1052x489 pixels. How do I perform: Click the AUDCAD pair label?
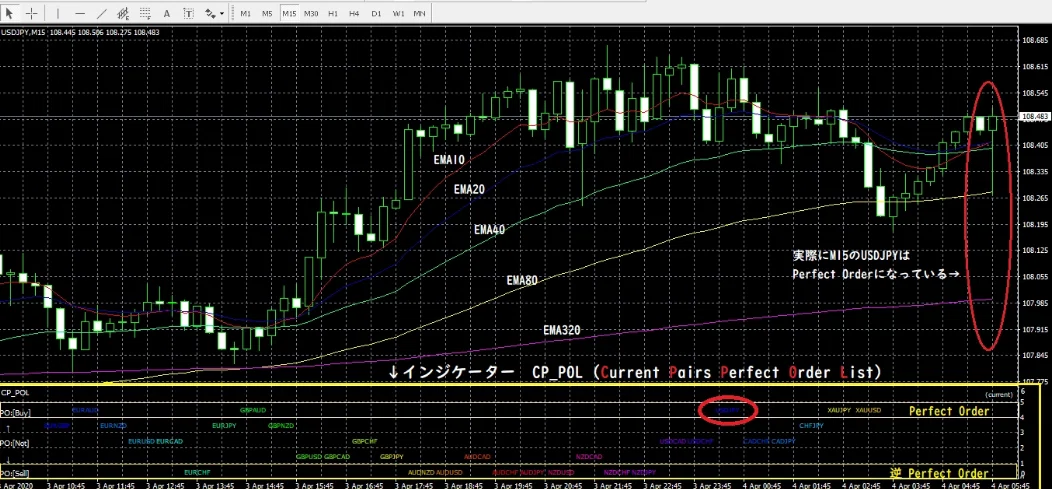477,457
